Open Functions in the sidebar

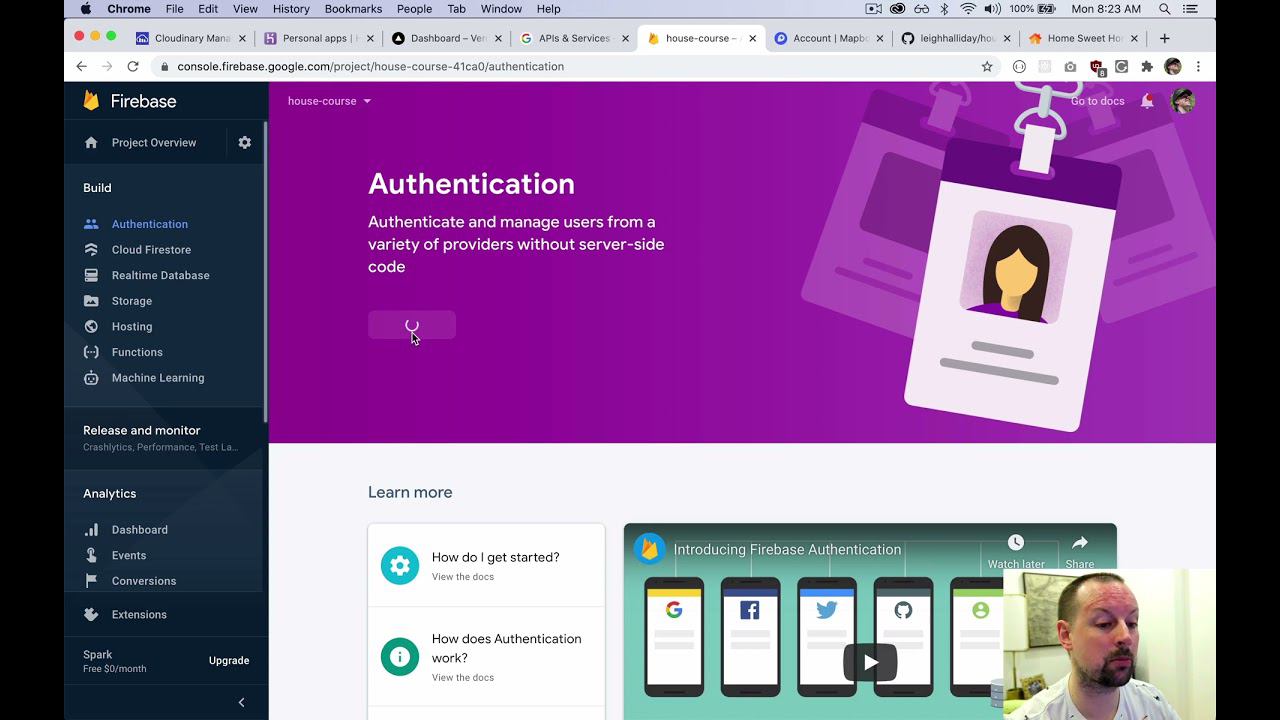point(137,352)
